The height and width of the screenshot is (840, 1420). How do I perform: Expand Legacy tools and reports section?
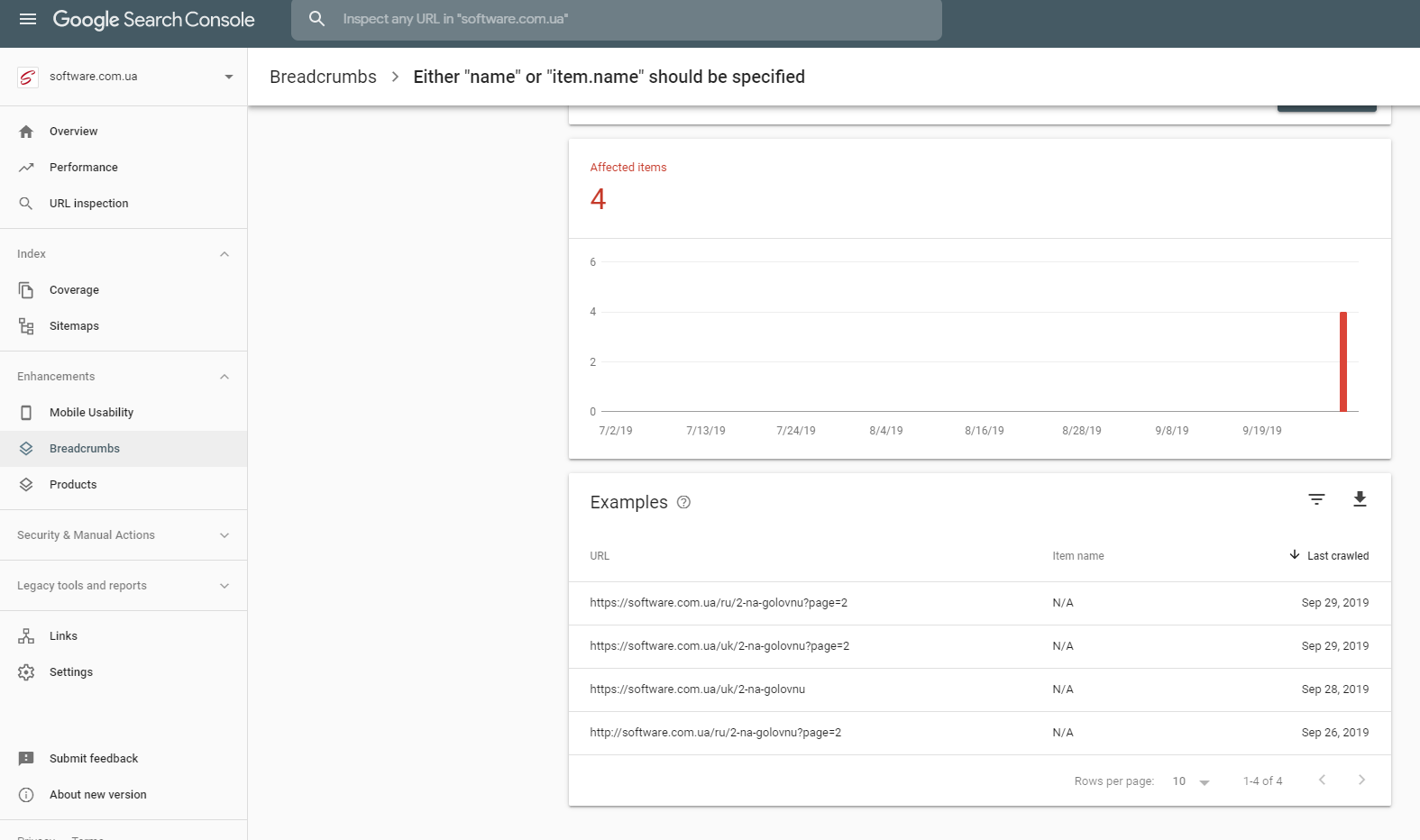[224, 586]
